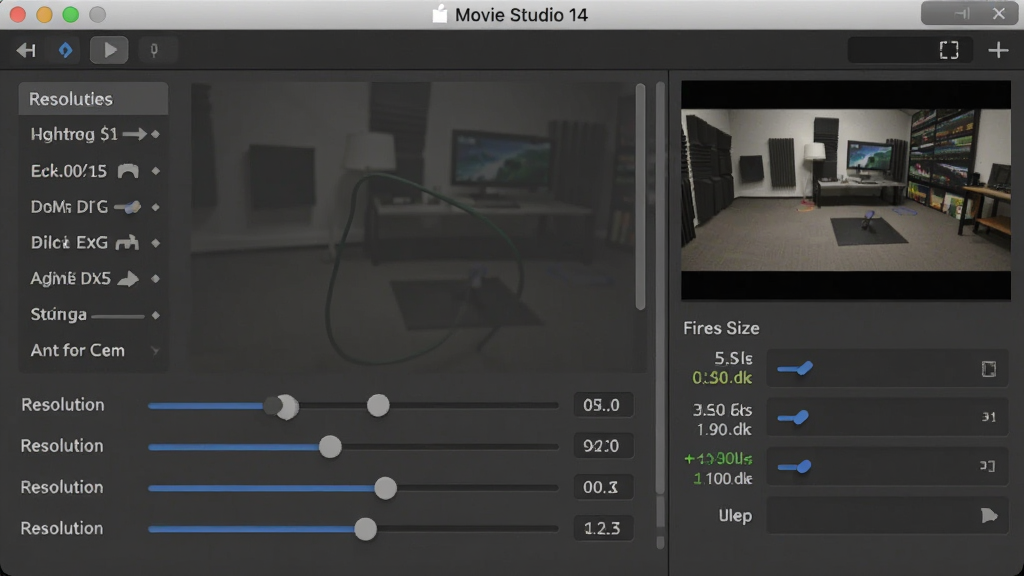Click the collapse icon in title bar right
Viewport: 1024px width, 576px height.
coord(961,14)
